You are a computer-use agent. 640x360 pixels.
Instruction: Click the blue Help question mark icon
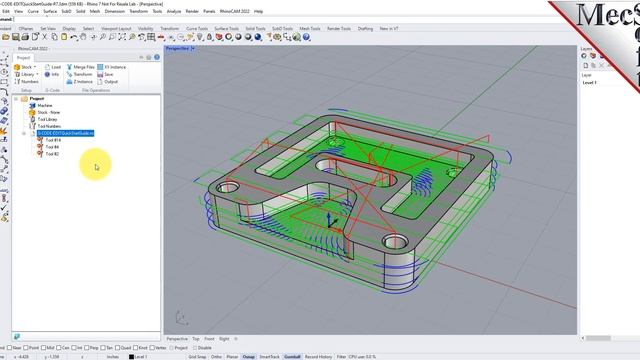click(307, 37)
